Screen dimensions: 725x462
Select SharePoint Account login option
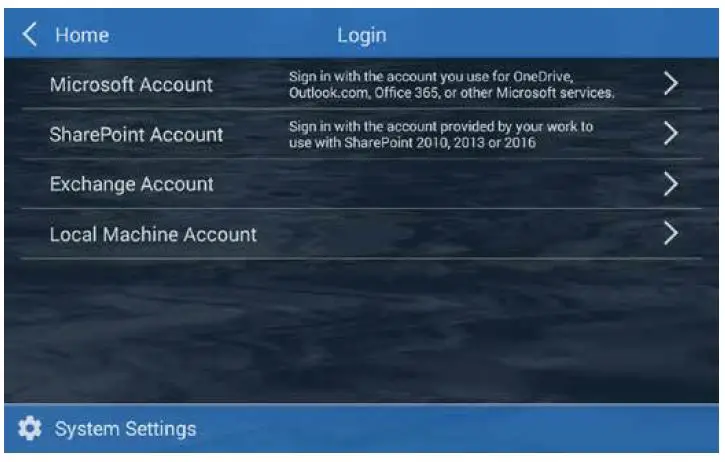(136, 135)
